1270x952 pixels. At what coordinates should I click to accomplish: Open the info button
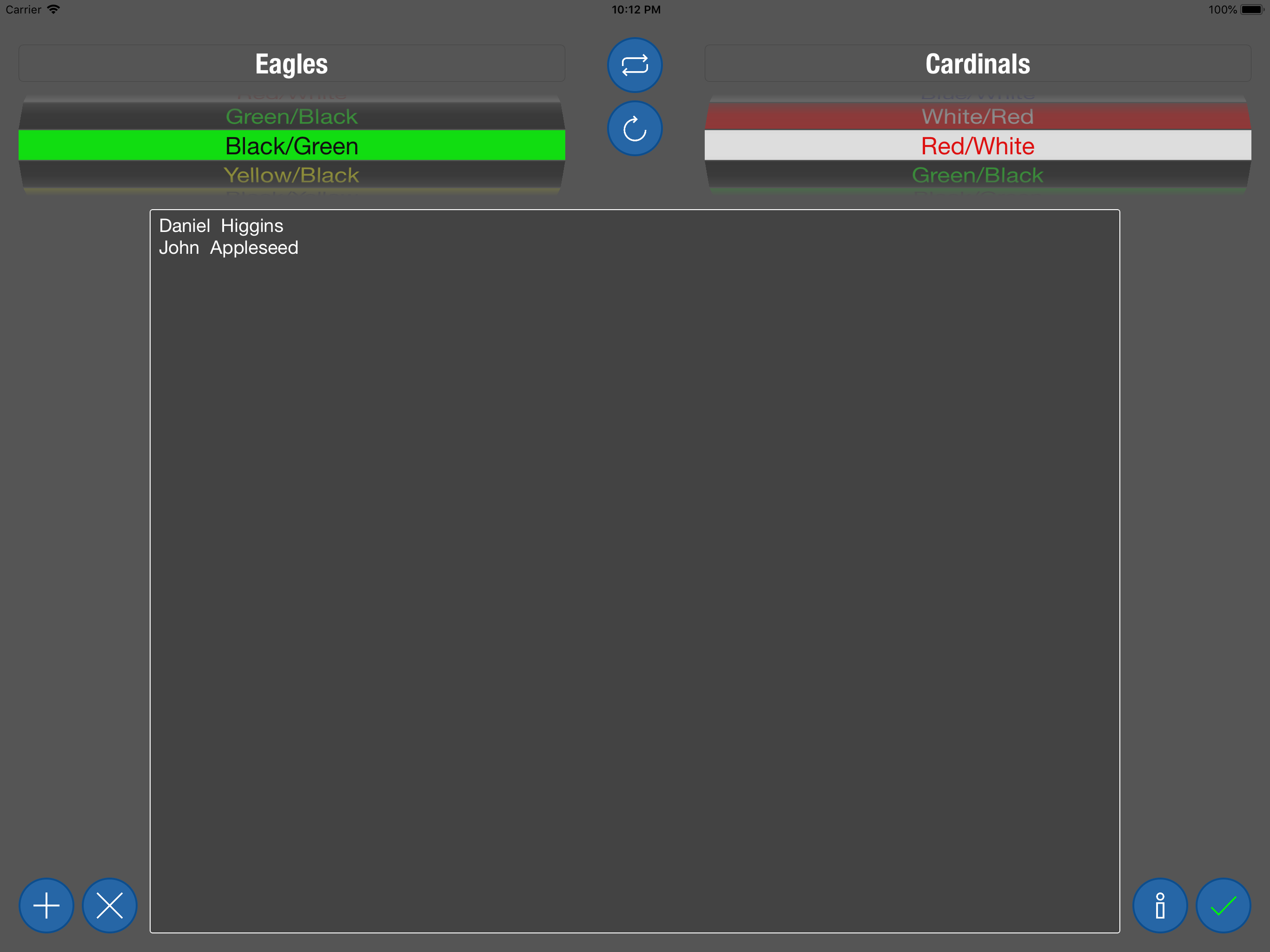click(1160, 906)
